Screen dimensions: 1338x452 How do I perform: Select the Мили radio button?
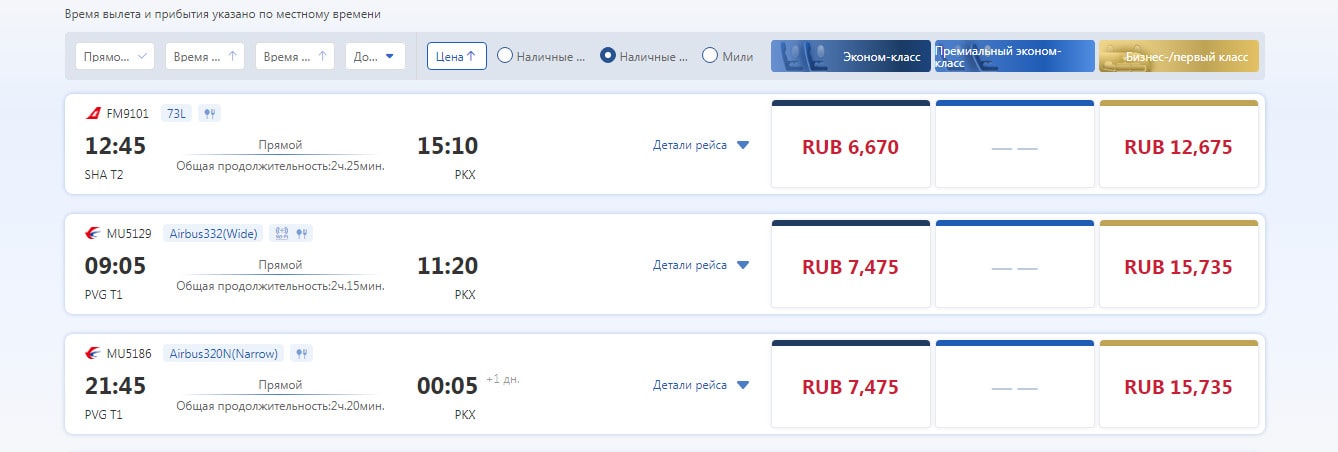pyautogui.click(x=710, y=56)
